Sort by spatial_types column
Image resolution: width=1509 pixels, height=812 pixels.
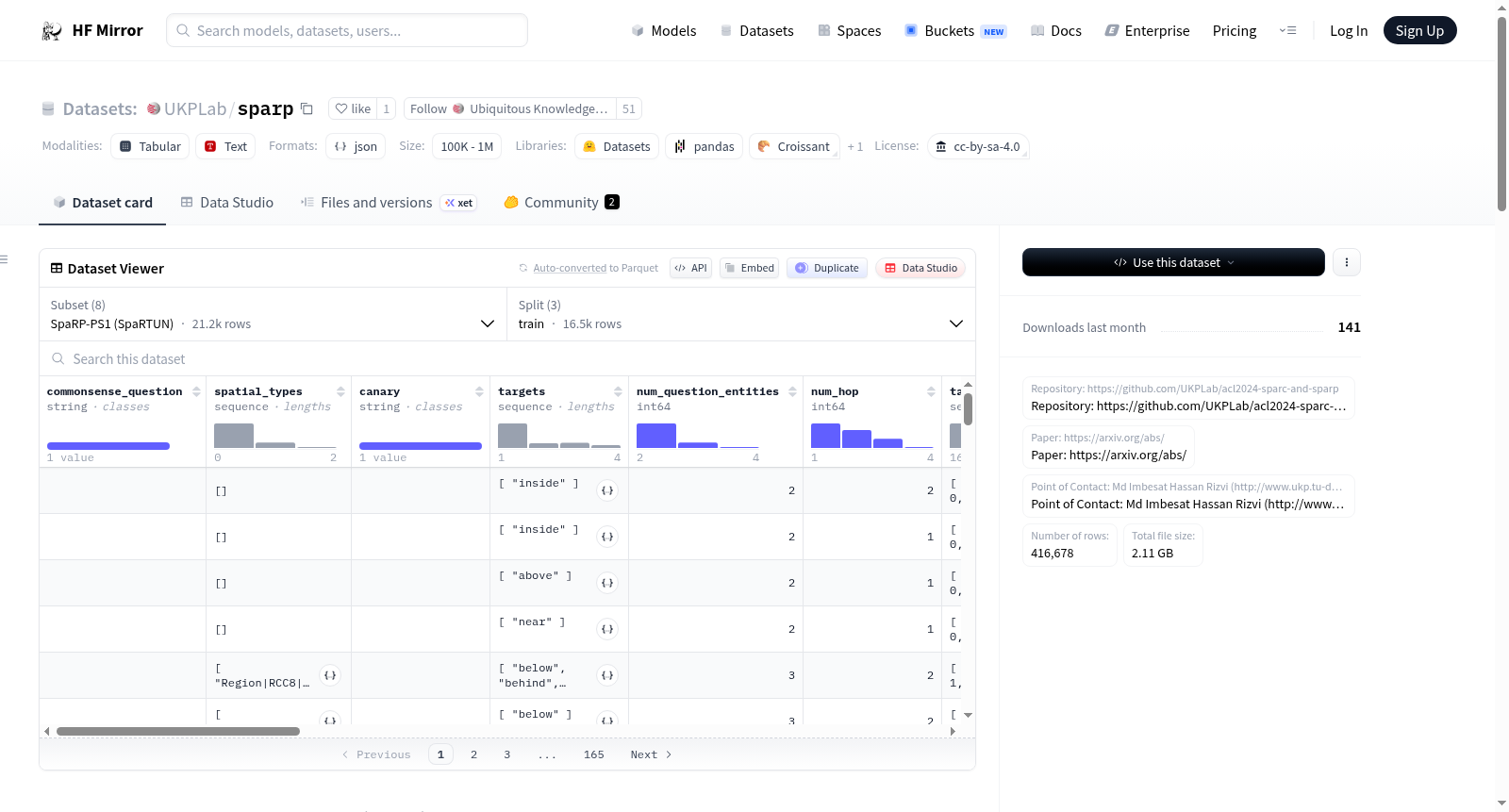coord(340,391)
